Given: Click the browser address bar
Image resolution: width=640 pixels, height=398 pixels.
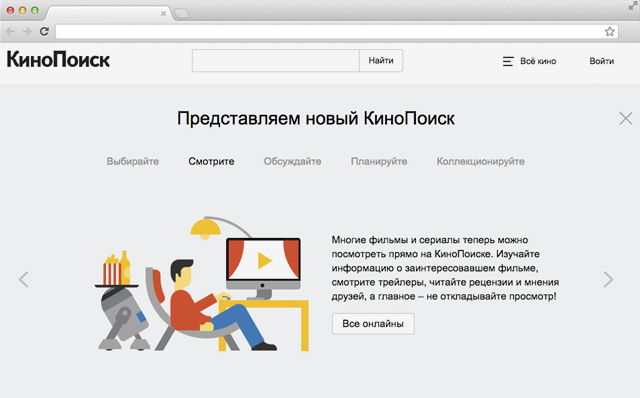Looking at the screenshot, I should coord(337,31).
